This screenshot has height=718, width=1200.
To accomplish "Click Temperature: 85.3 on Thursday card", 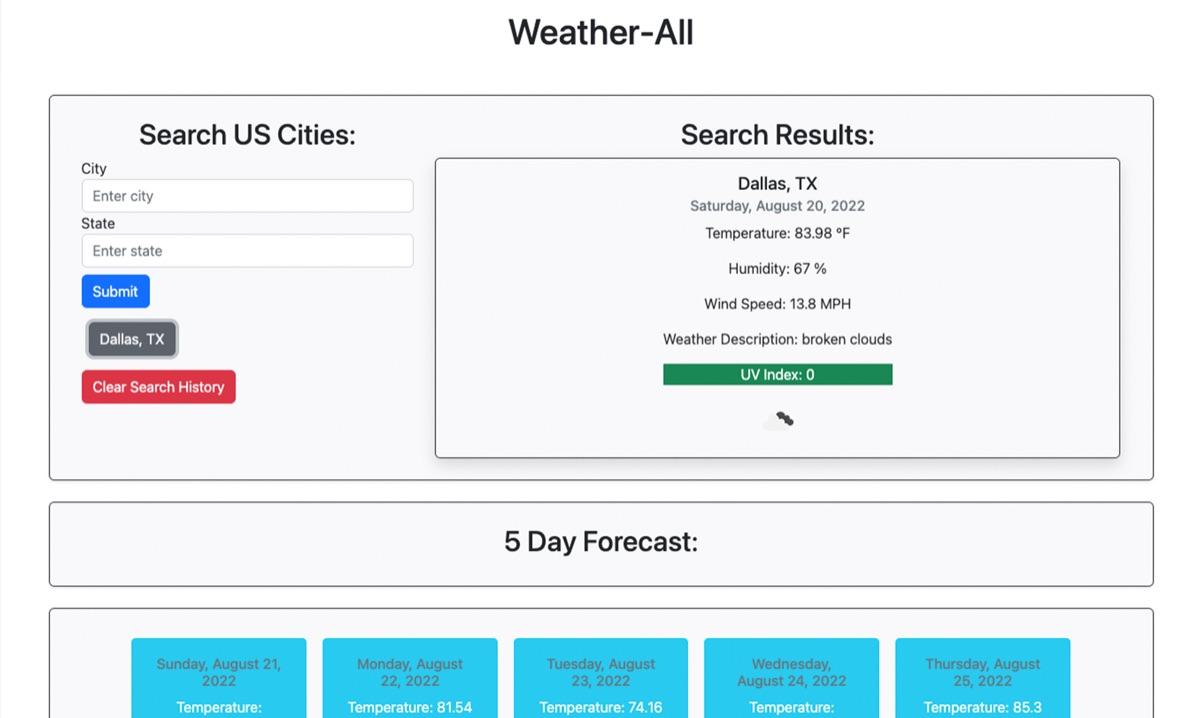I will pyautogui.click(x=983, y=708).
